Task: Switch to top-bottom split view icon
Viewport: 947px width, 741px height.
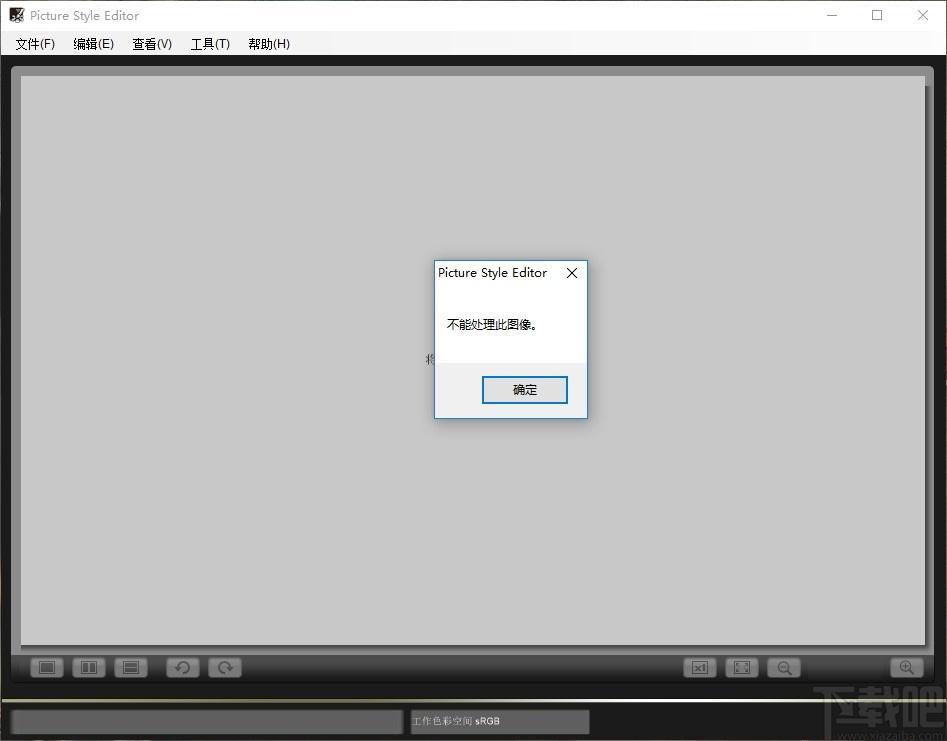Action: (131, 667)
